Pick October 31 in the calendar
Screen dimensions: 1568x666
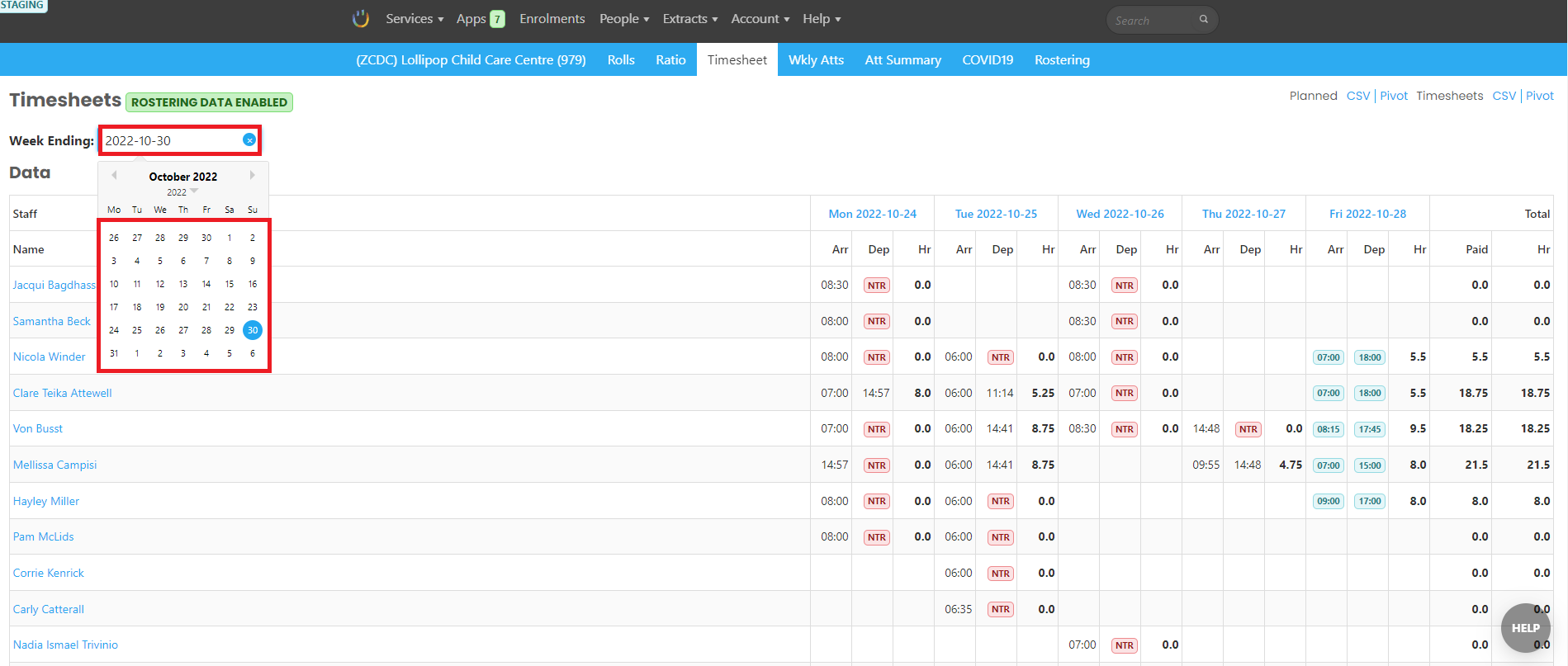(114, 353)
